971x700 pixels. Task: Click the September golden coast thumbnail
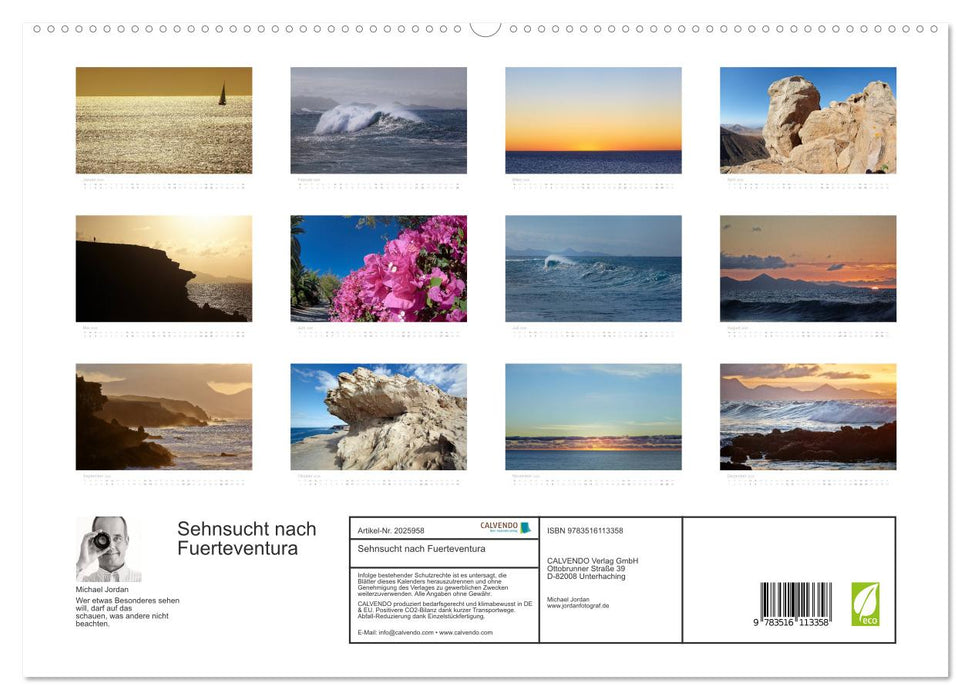click(x=162, y=416)
